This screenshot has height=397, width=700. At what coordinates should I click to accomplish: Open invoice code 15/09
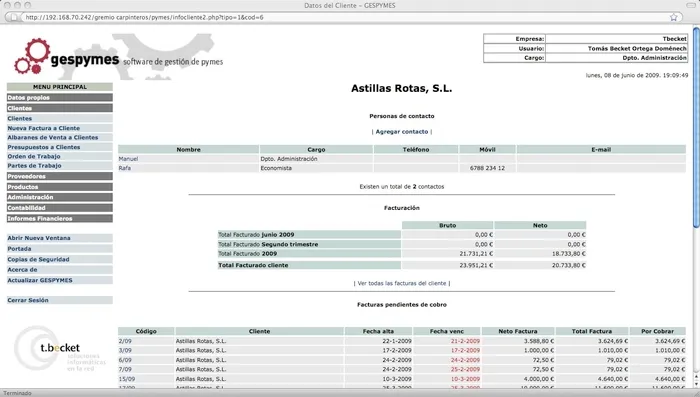tap(127, 379)
